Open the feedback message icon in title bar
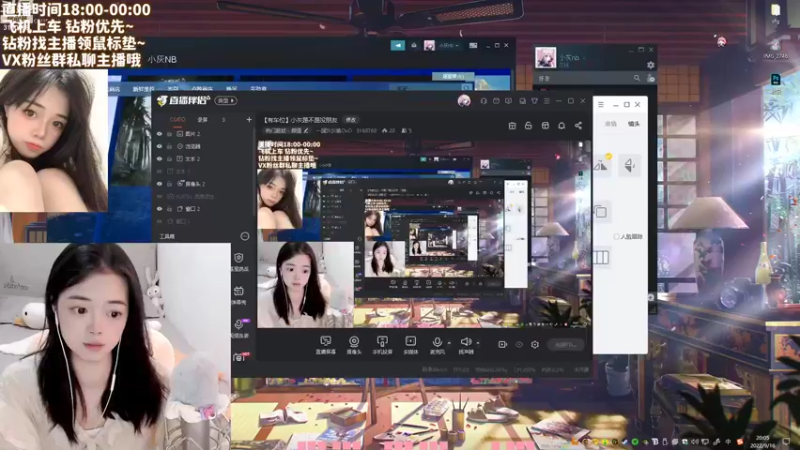The image size is (800, 450). click(509, 101)
